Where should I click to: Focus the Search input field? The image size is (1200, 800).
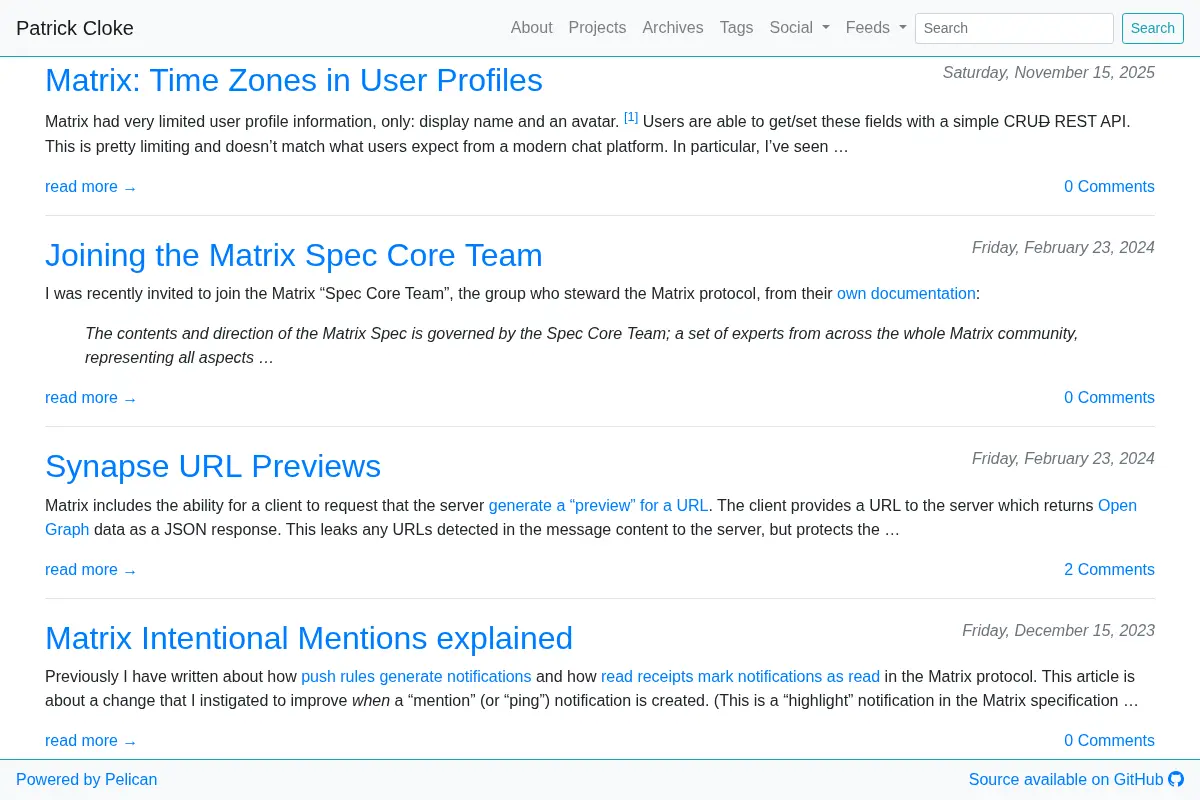[x=1014, y=28]
